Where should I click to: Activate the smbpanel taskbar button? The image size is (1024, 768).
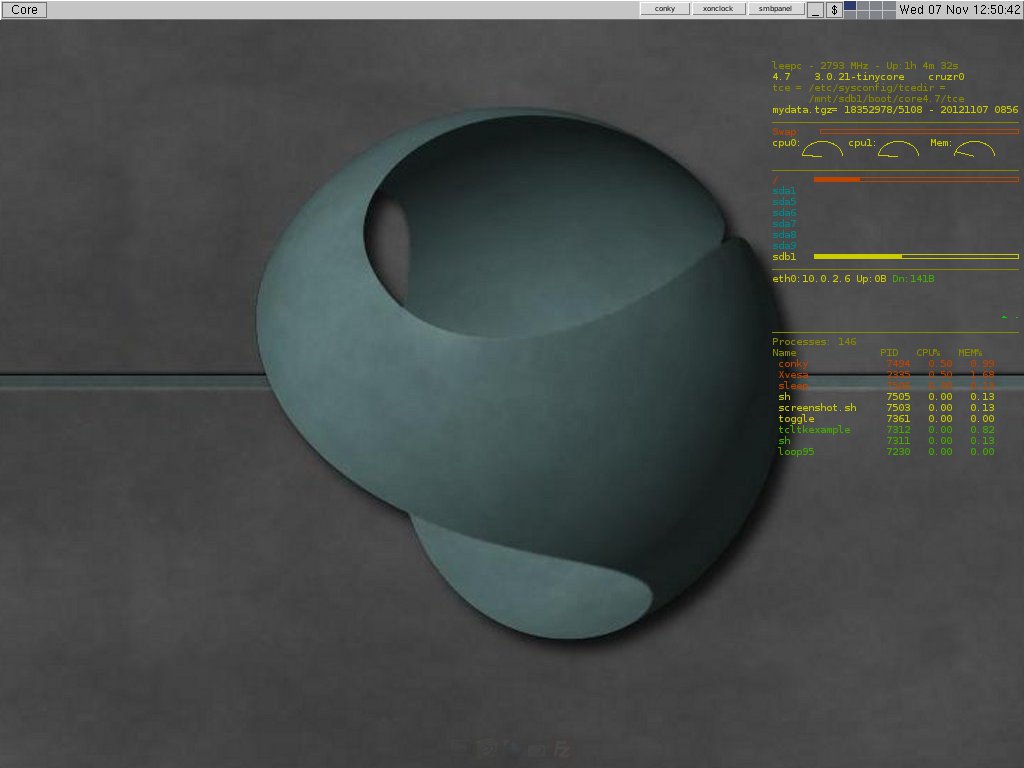(x=776, y=9)
